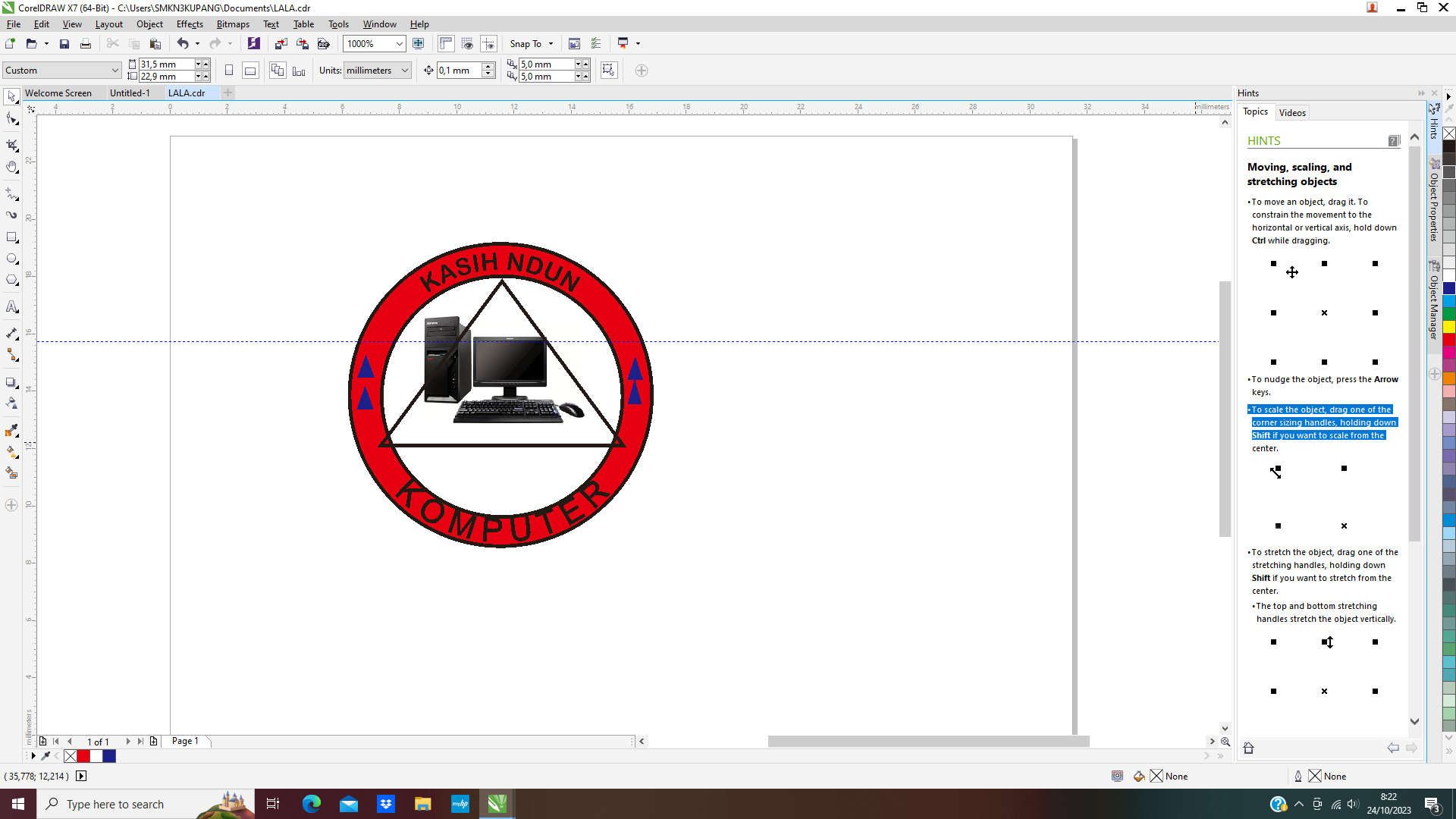The width and height of the screenshot is (1456, 819).
Task: Select the Crop tool
Action: pos(11,145)
